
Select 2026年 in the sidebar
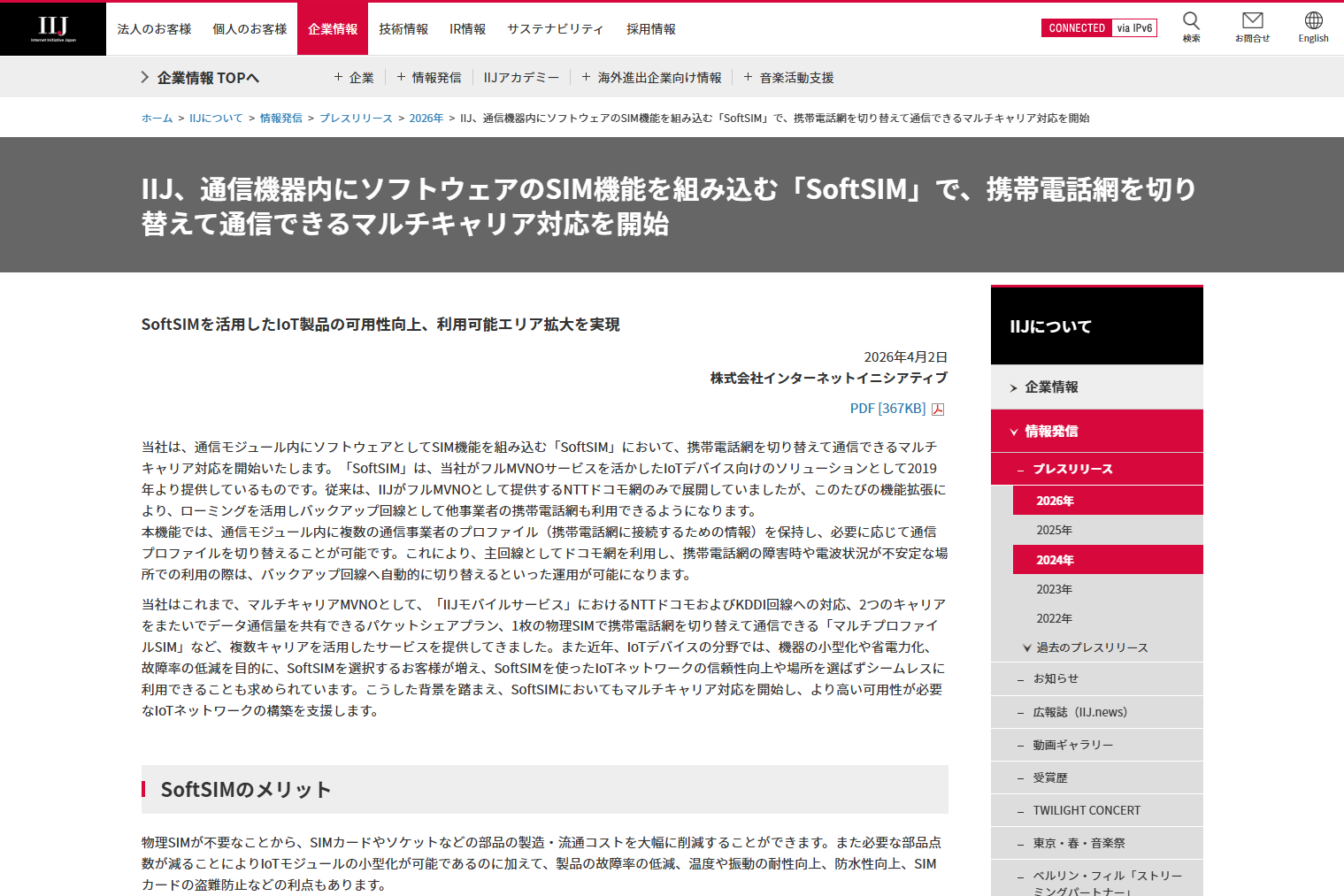pos(1108,501)
